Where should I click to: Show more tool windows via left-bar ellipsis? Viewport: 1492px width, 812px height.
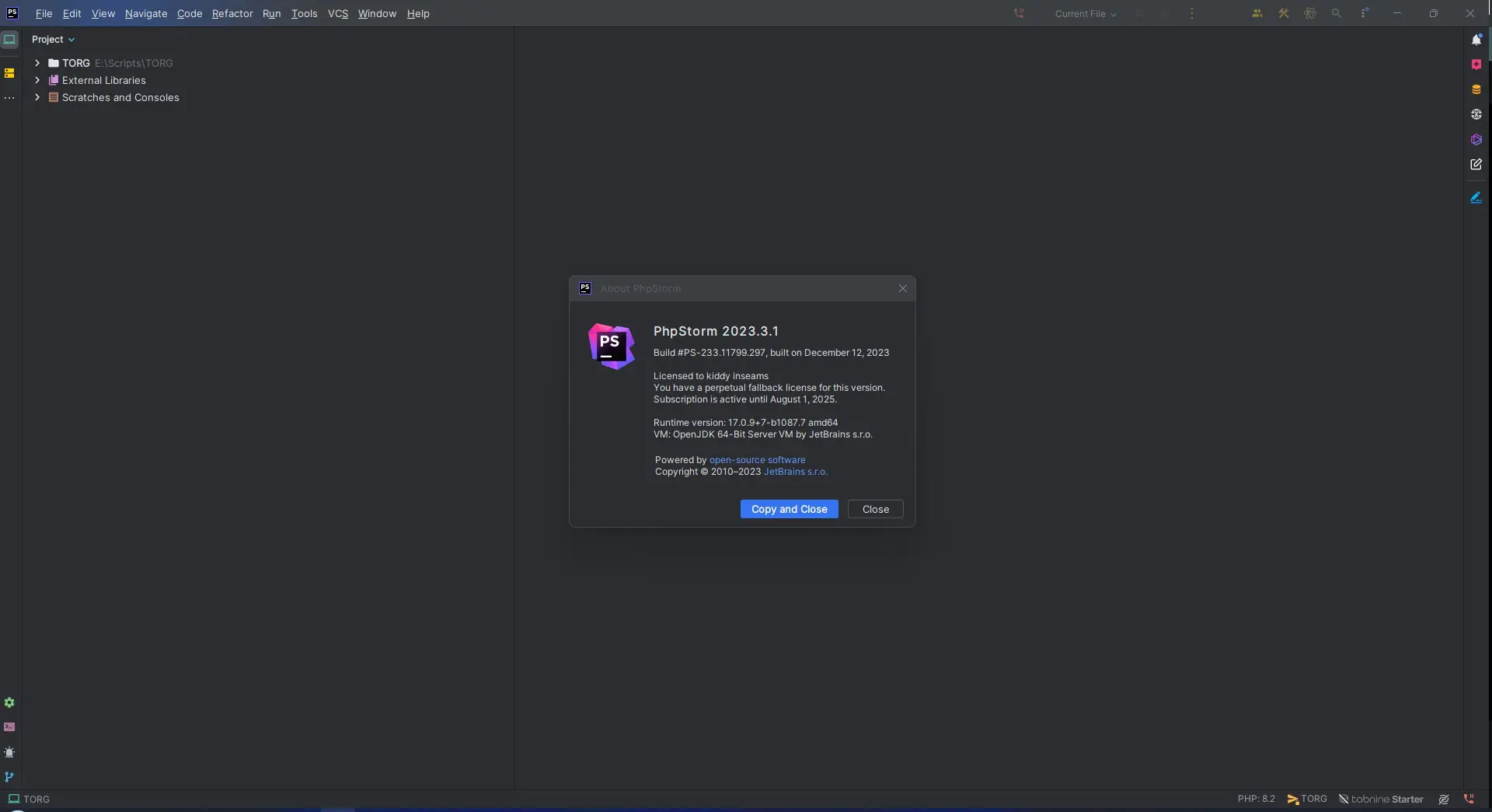(9, 98)
